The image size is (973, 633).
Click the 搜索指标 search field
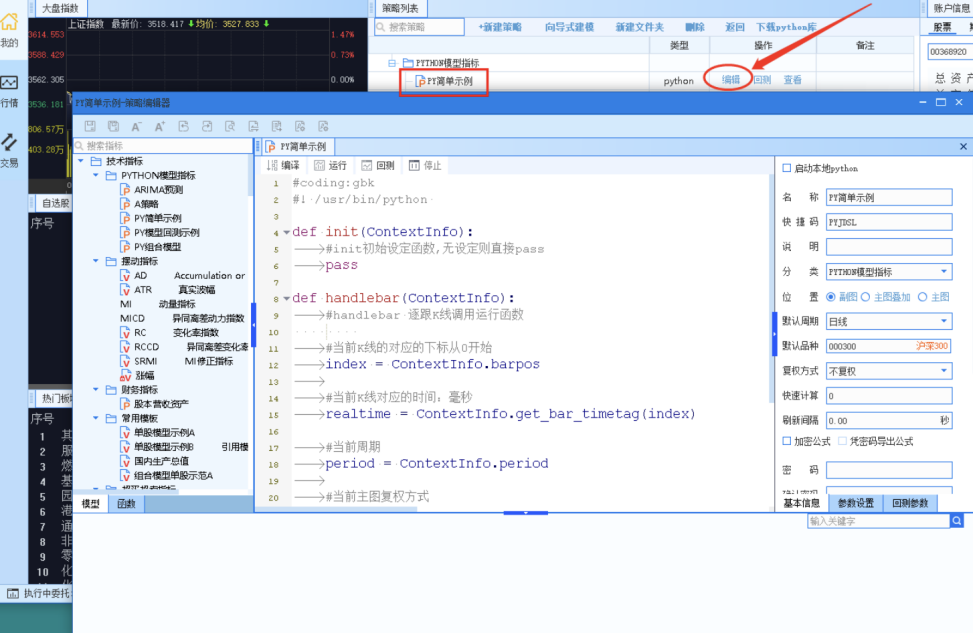point(160,146)
